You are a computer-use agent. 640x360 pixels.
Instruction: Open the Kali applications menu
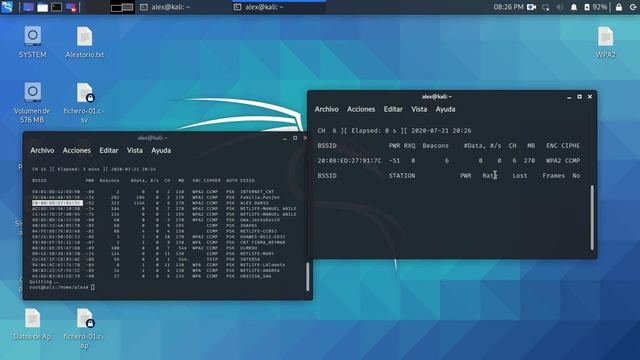point(7,7)
